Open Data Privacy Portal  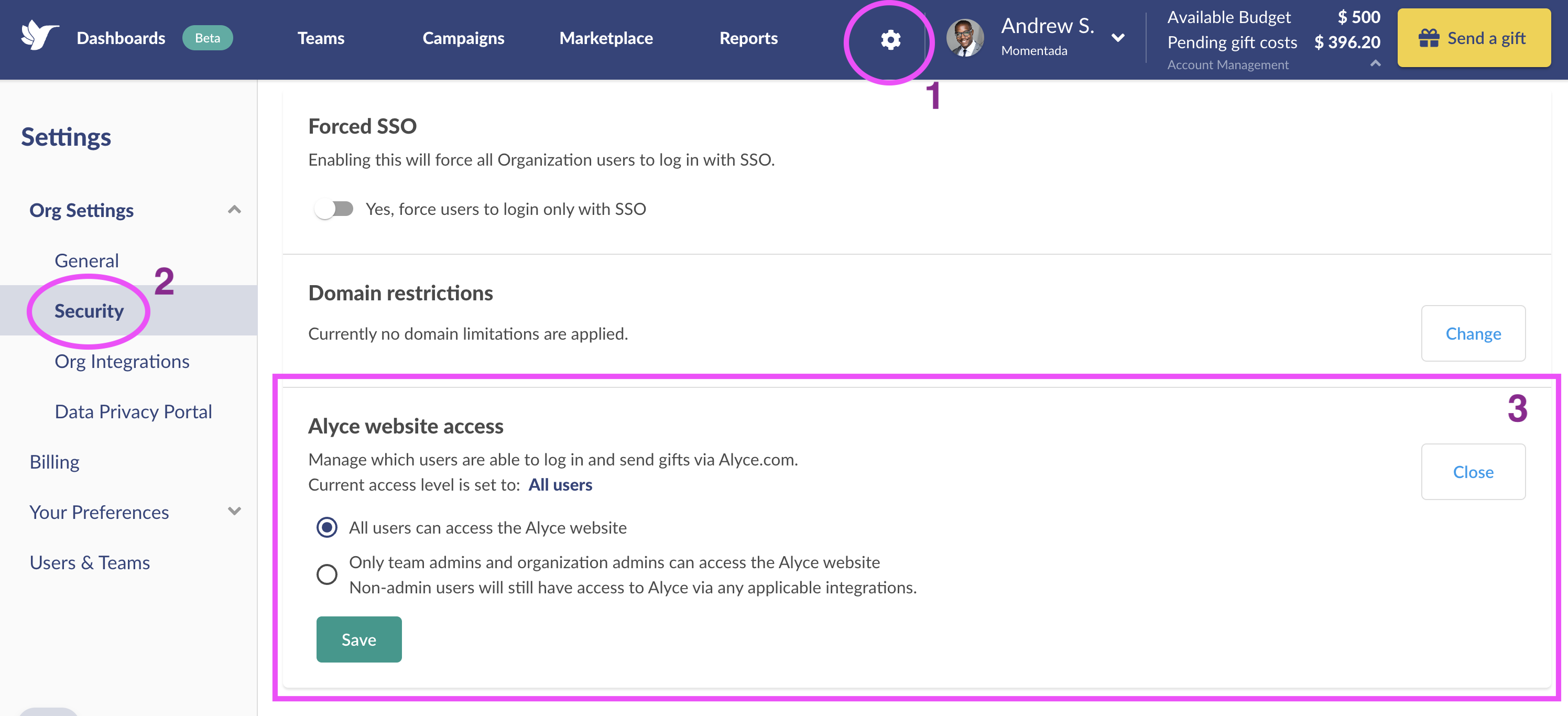point(133,411)
